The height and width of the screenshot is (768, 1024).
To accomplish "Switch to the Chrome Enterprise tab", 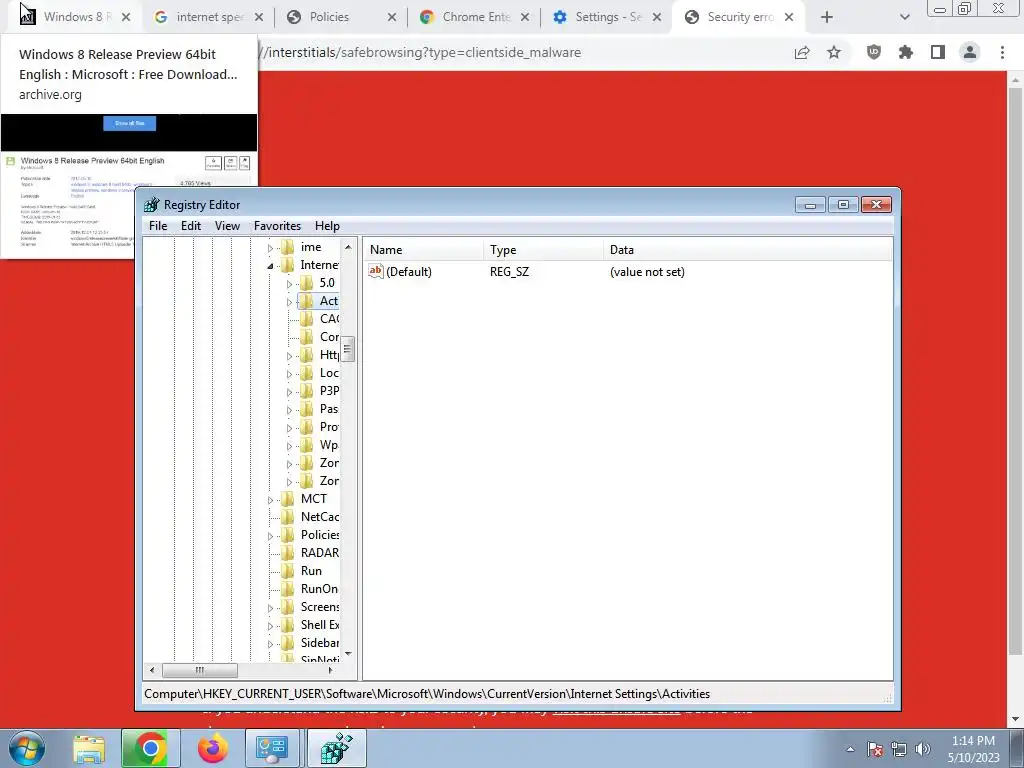I will pos(476,17).
